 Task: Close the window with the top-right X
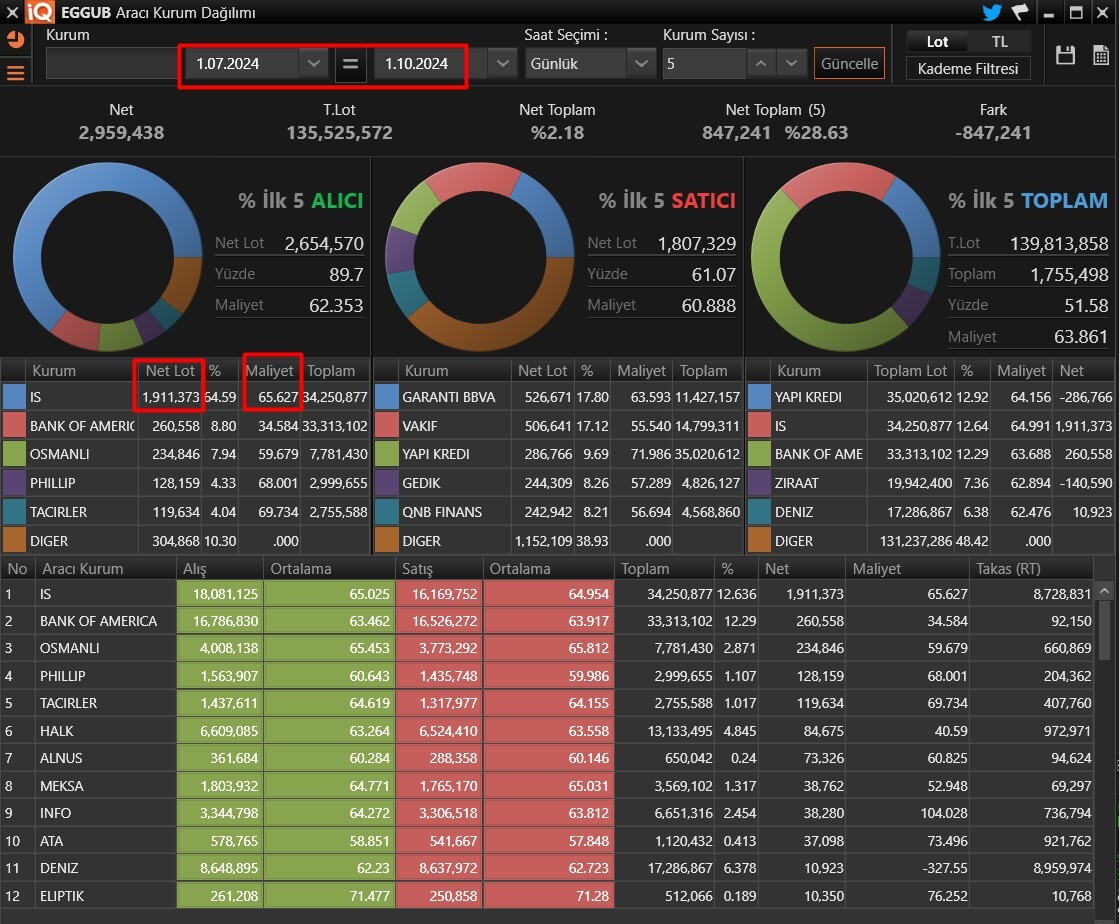tap(1103, 12)
